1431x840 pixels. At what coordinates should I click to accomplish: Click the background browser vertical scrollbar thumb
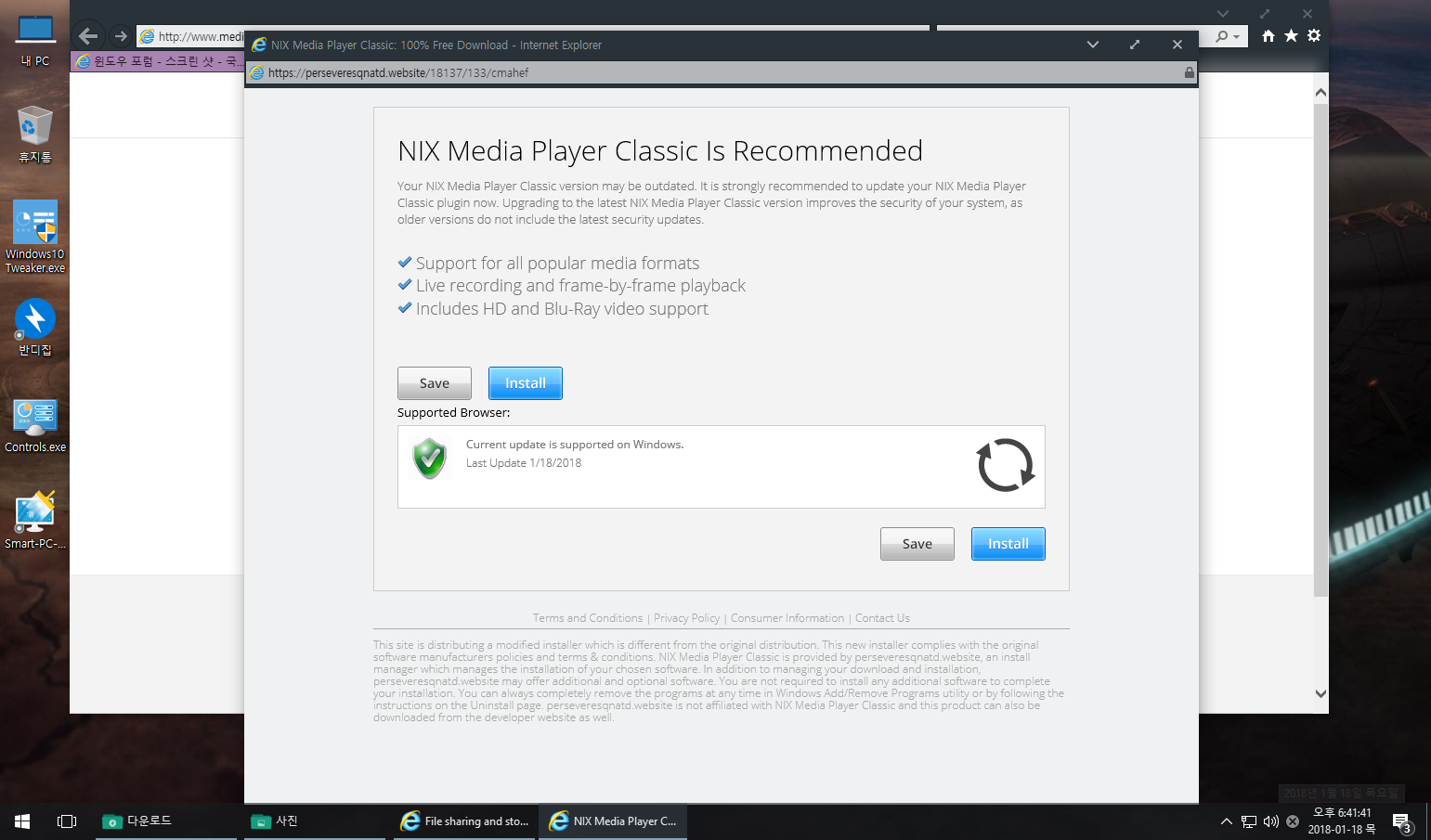click(1320, 350)
